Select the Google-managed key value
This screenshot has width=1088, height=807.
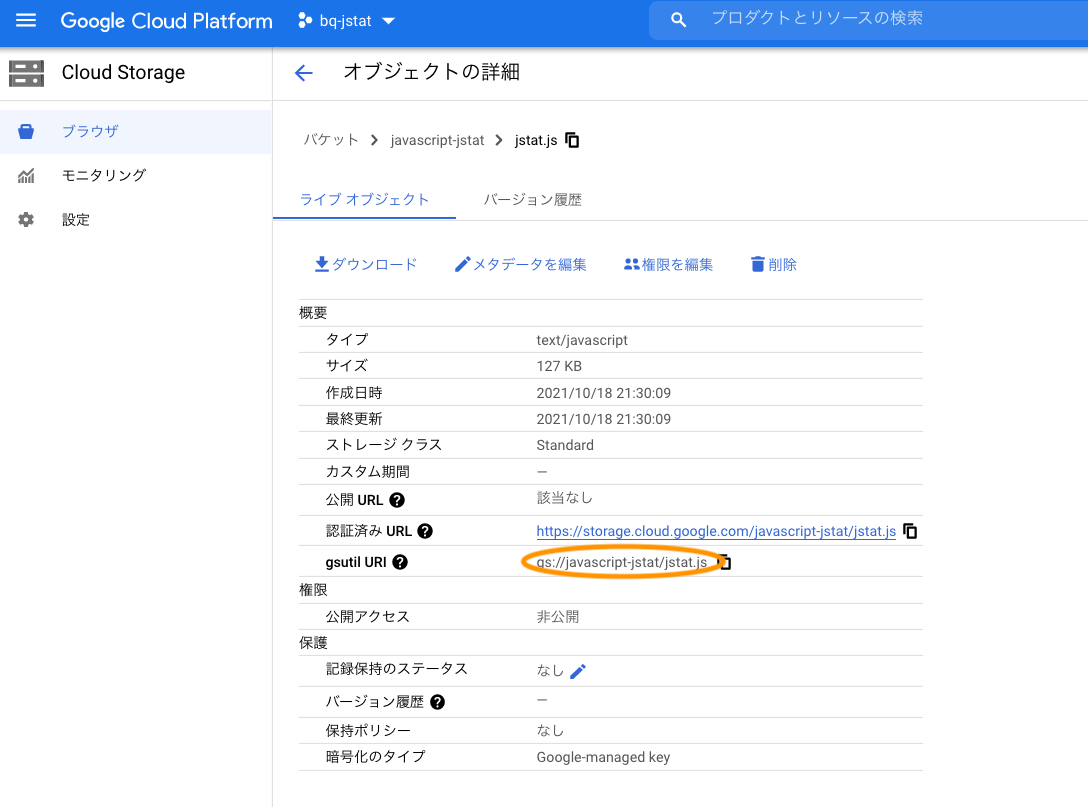603,758
